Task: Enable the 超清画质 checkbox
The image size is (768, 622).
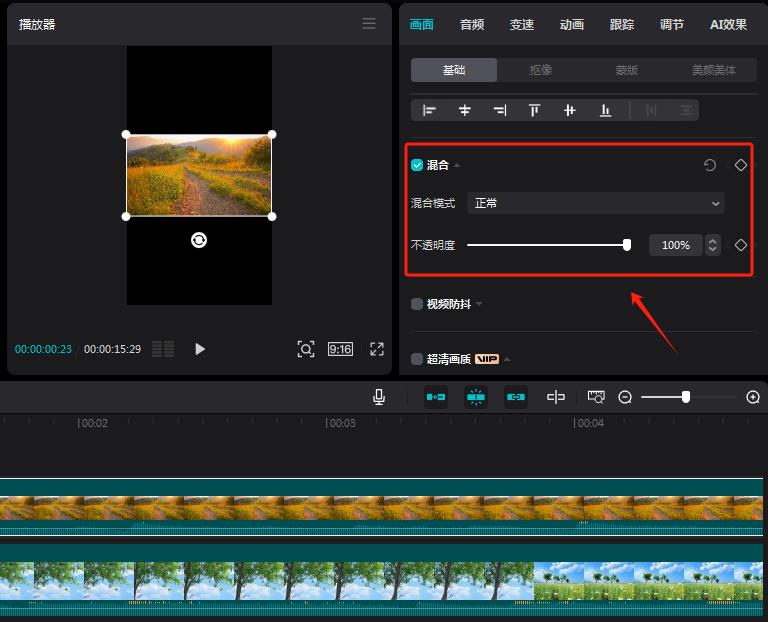Action: [417, 359]
